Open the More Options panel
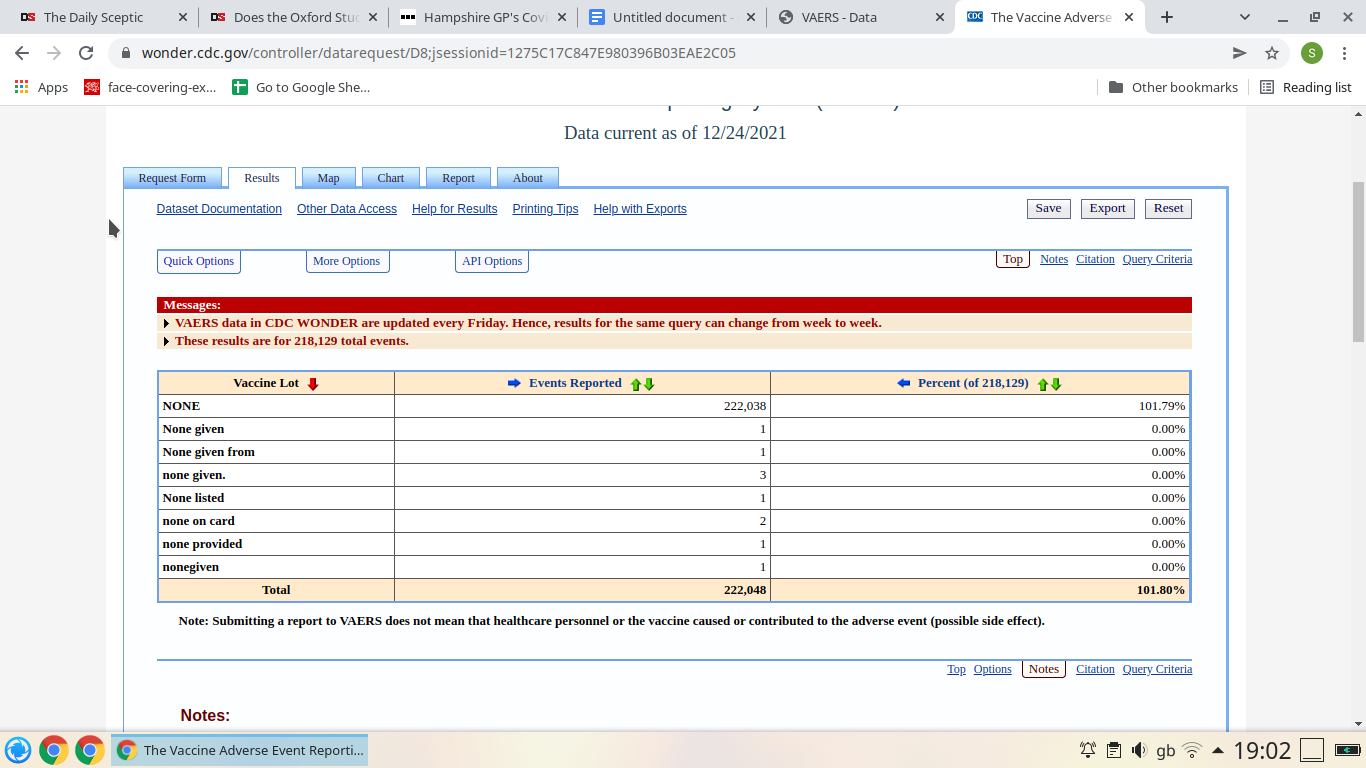This screenshot has width=1366, height=768. pos(346,261)
